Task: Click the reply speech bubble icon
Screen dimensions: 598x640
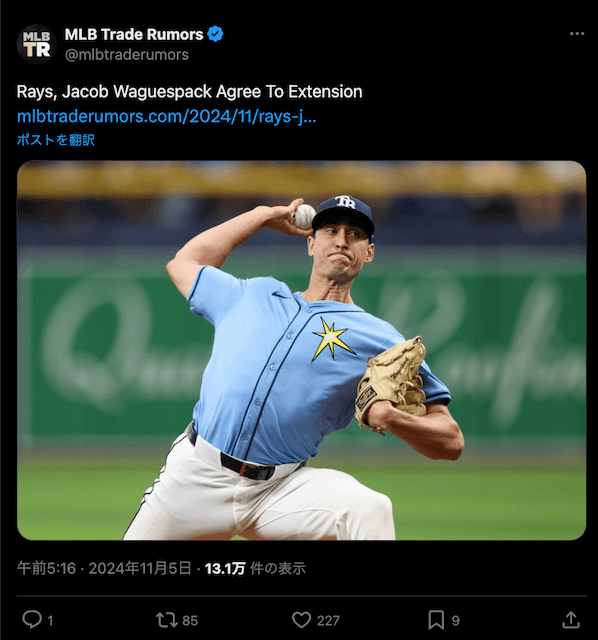Action: coord(31,620)
